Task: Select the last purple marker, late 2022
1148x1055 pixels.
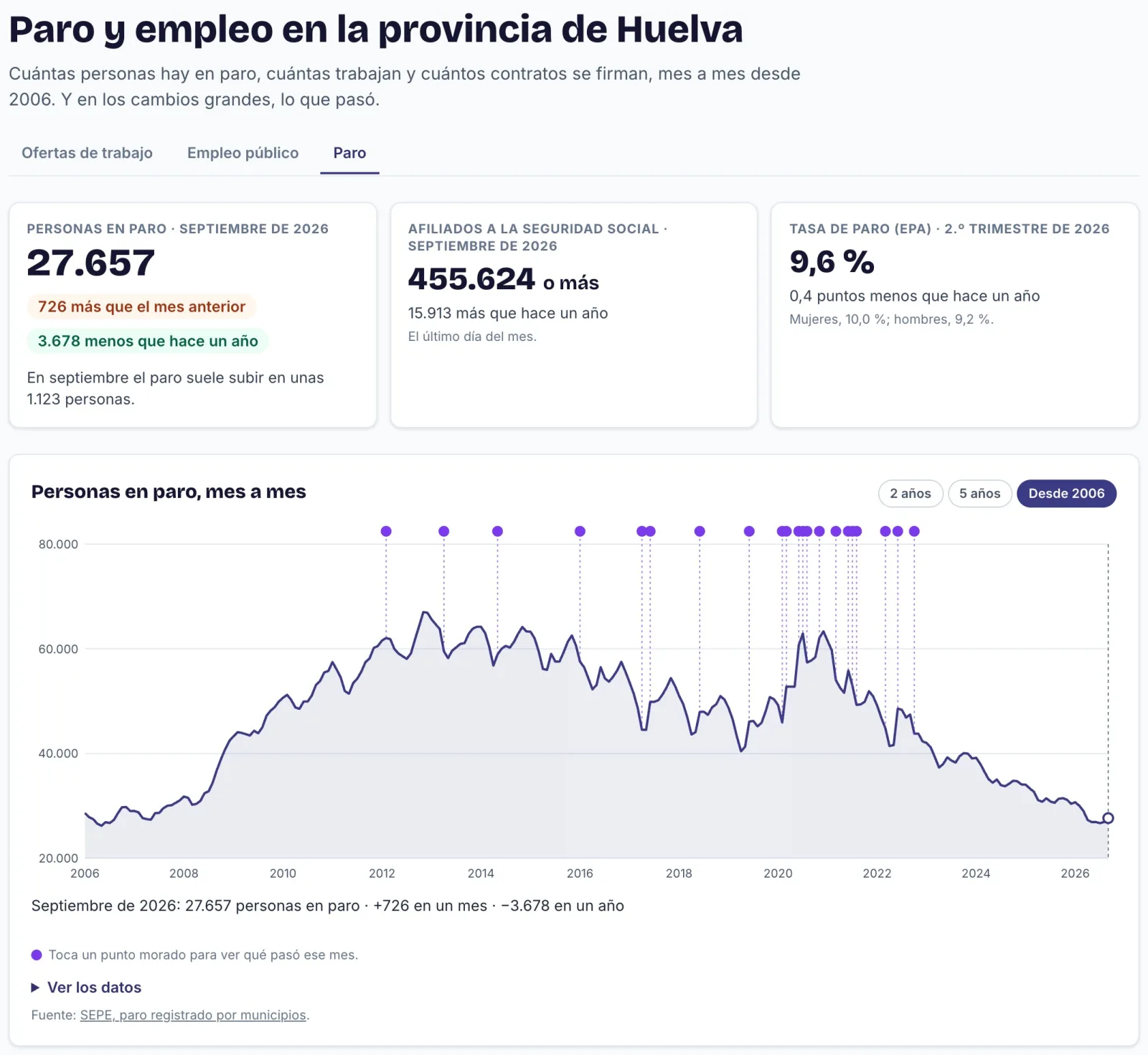Action: pyautogui.click(x=914, y=531)
